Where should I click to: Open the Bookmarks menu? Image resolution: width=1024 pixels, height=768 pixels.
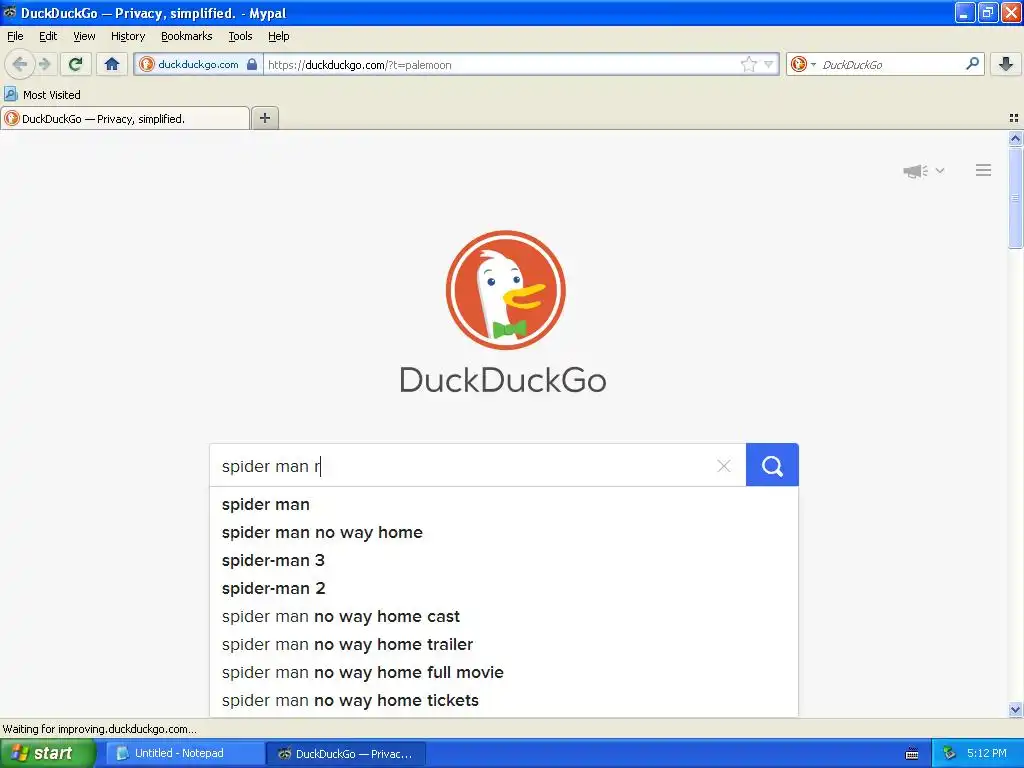pos(187,36)
